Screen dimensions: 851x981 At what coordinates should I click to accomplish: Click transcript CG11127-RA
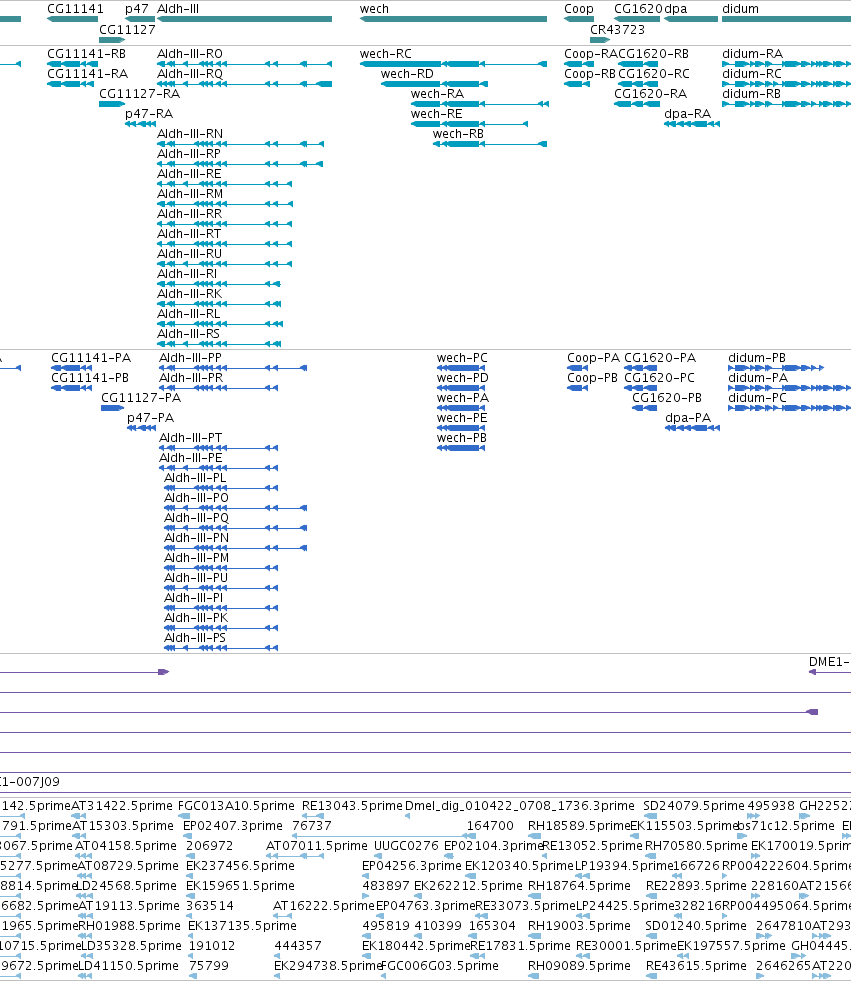(x=140, y=94)
